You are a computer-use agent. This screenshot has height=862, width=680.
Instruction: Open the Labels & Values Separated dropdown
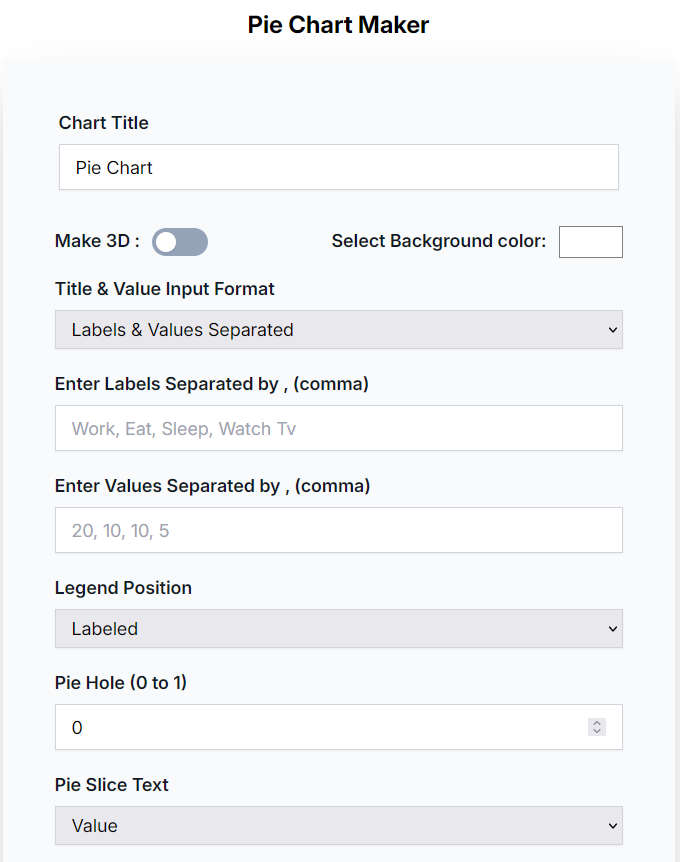tap(339, 329)
